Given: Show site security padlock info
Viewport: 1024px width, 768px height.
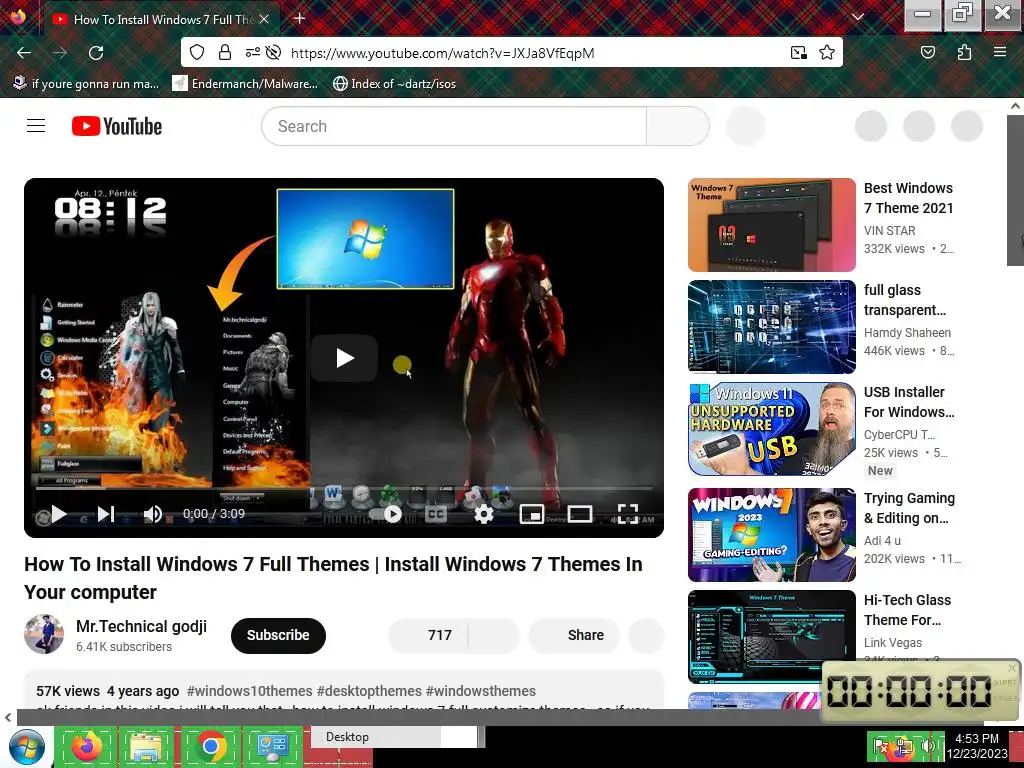Looking at the screenshot, I should 225,52.
